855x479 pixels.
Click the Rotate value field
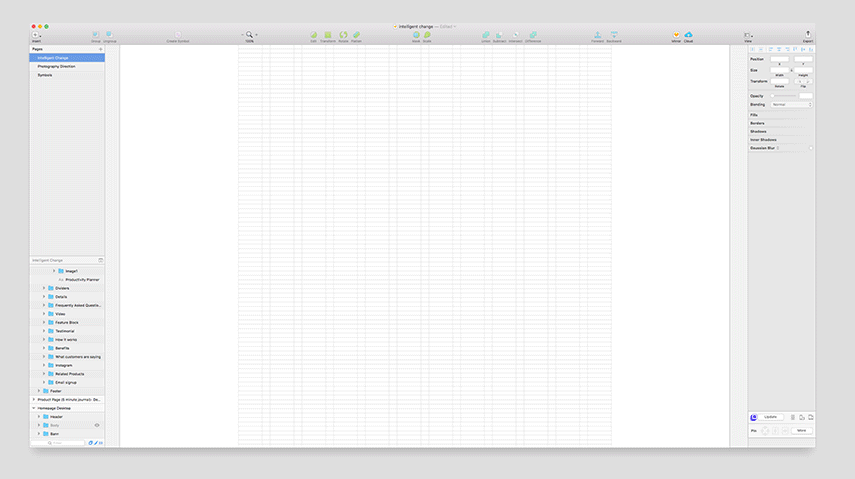click(x=779, y=81)
